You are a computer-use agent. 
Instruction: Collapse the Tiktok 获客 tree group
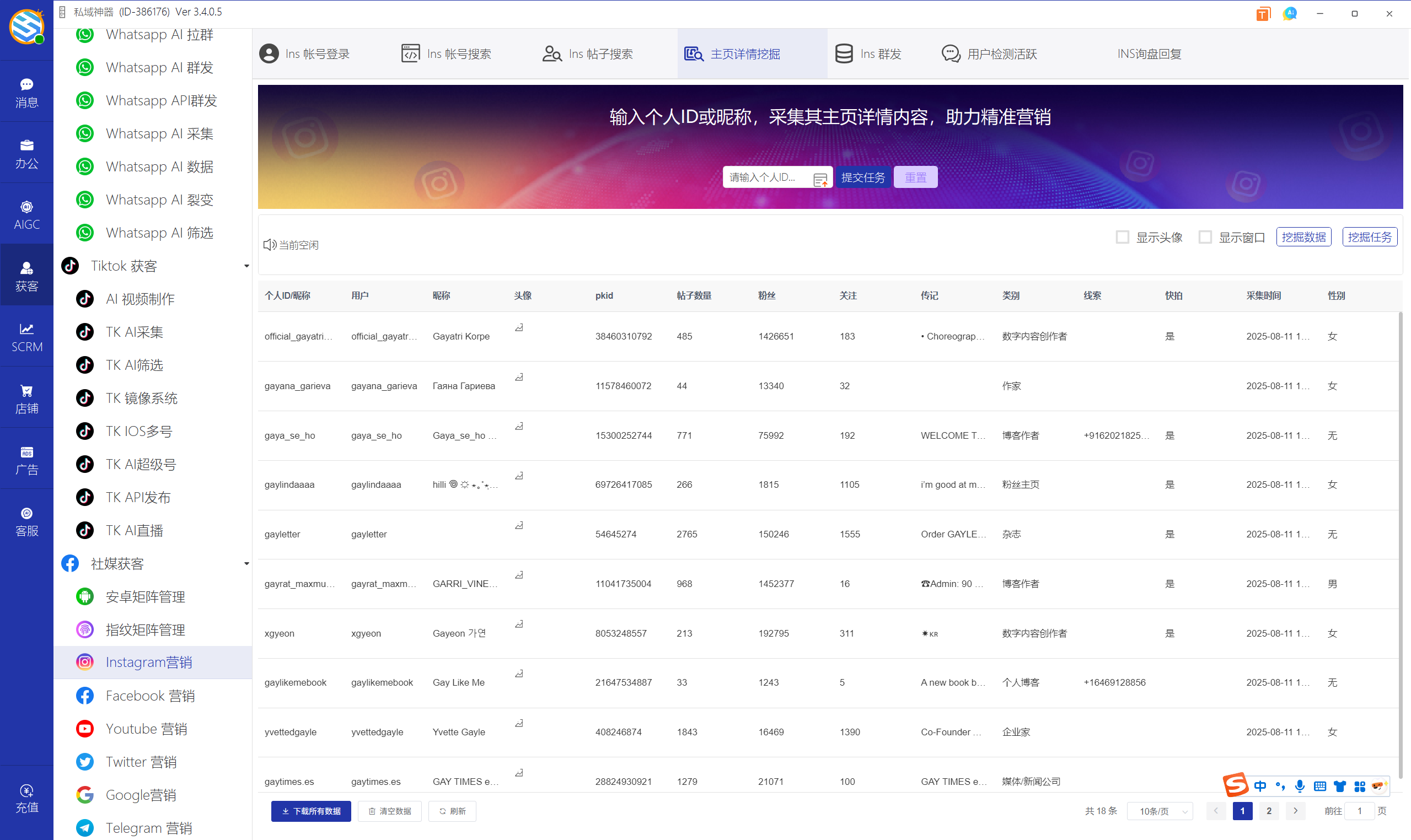246,266
